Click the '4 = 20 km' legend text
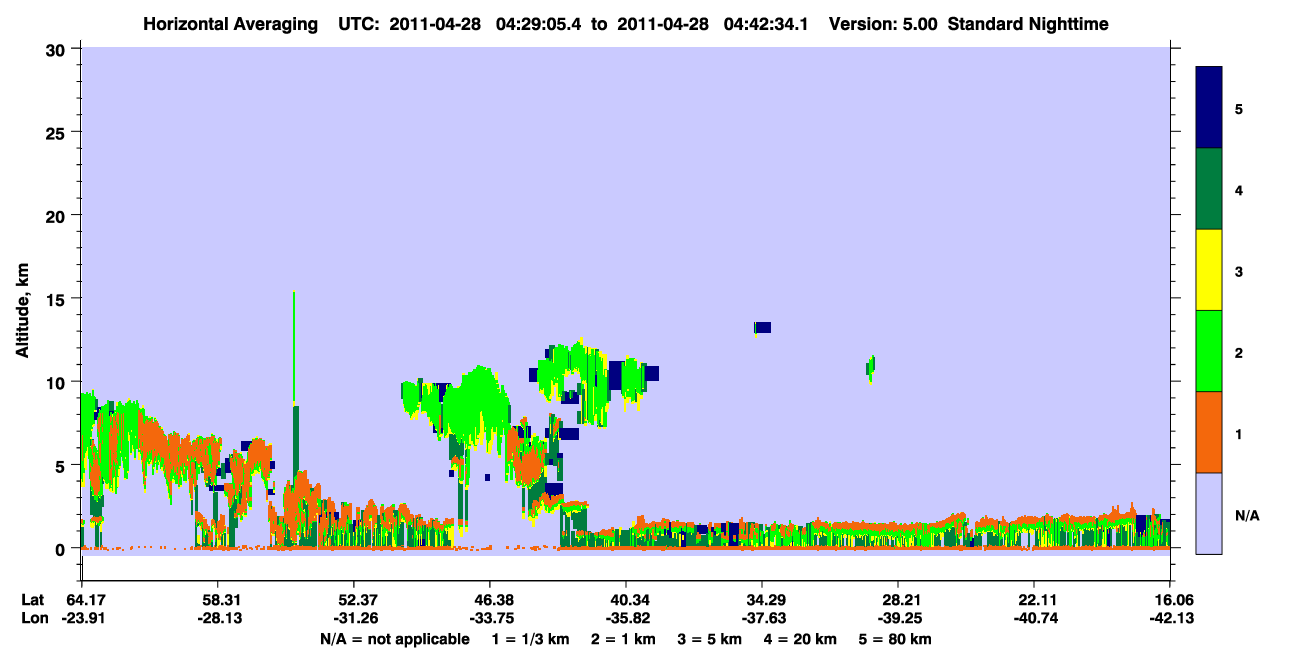The width and height of the screenshot is (1300, 667). (x=801, y=639)
